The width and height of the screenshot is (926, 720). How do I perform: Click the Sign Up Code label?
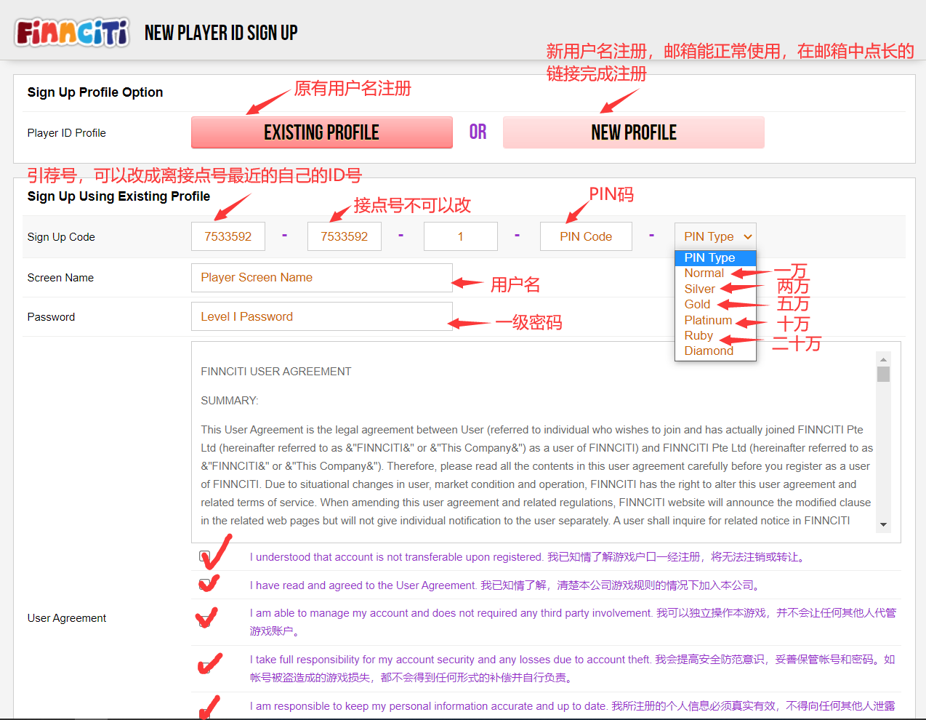coord(61,237)
